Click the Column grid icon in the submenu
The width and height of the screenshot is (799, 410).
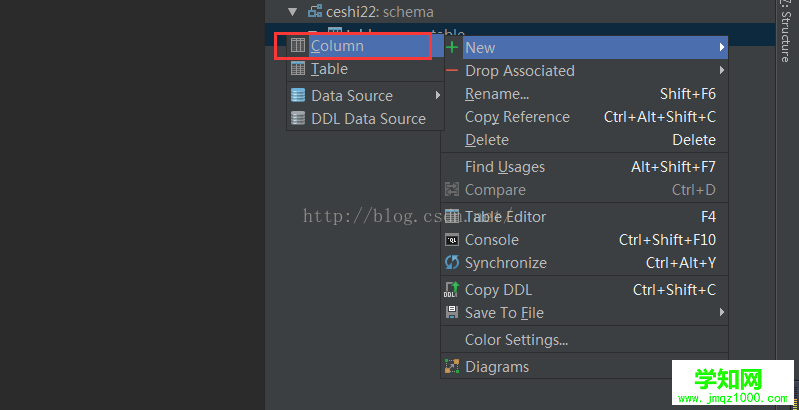(x=298, y=46)
